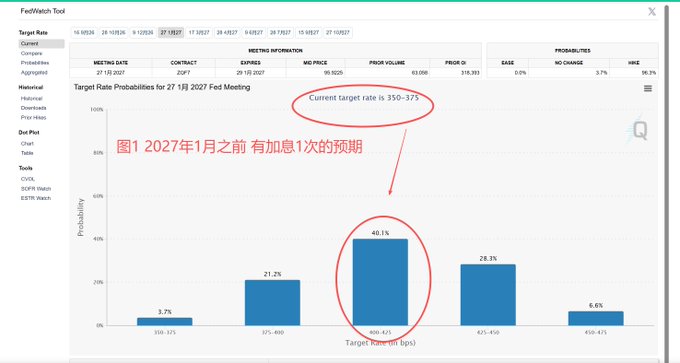Select the 9 12月26 meeting tab
The height and width of the screenshot is (363, 680).
[143, 33]
